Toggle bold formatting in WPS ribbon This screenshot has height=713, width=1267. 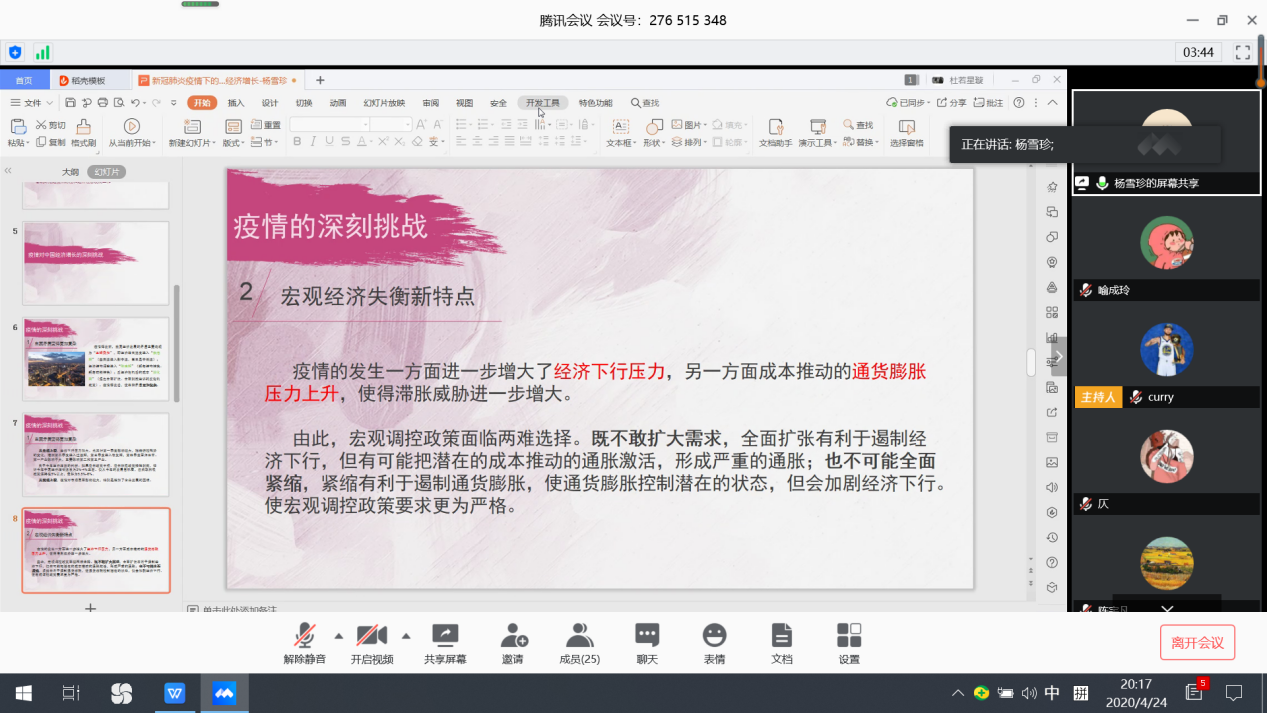pos(297,142)
